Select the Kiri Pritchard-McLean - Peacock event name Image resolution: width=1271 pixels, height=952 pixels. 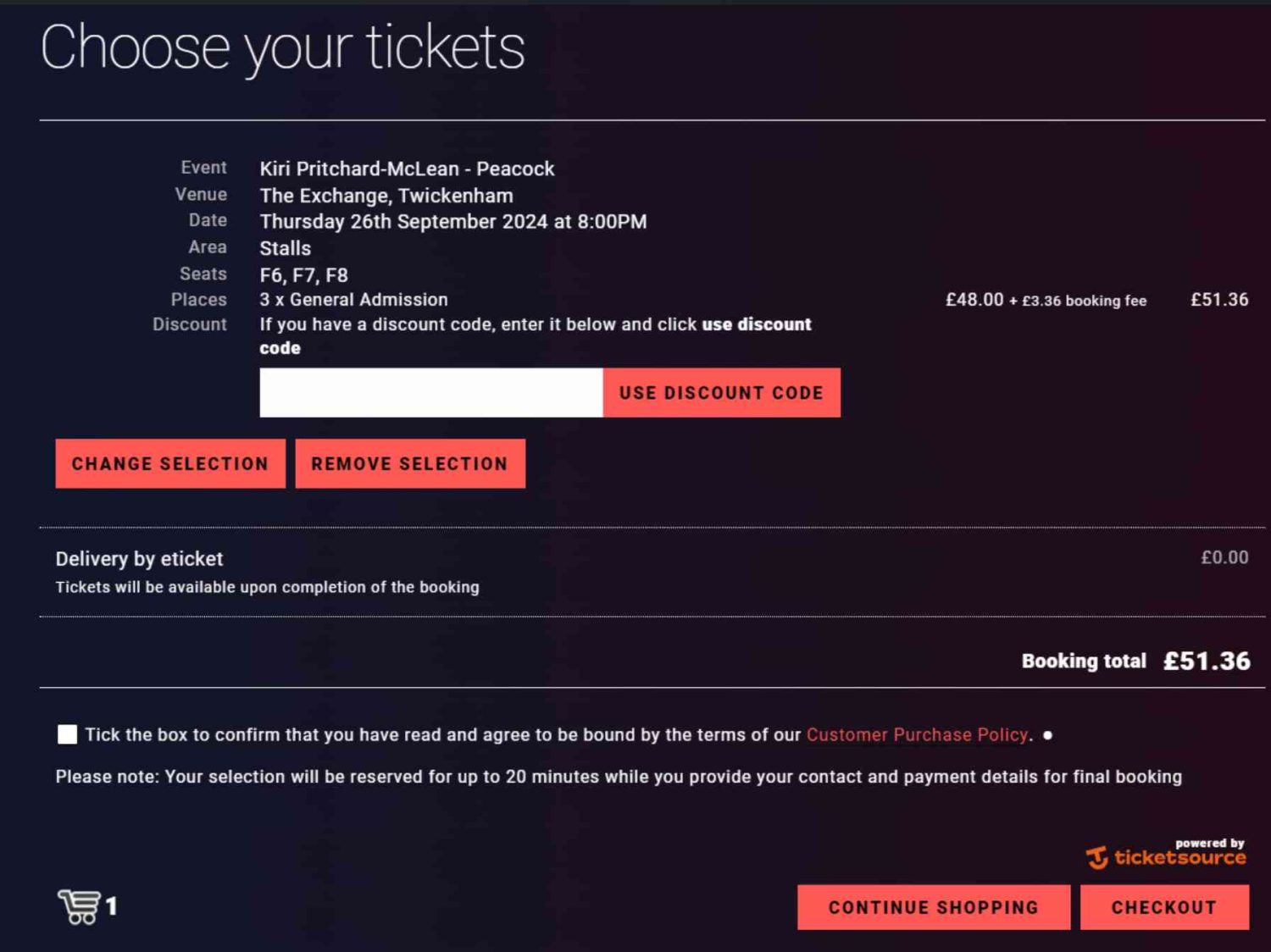coord(407,169)
